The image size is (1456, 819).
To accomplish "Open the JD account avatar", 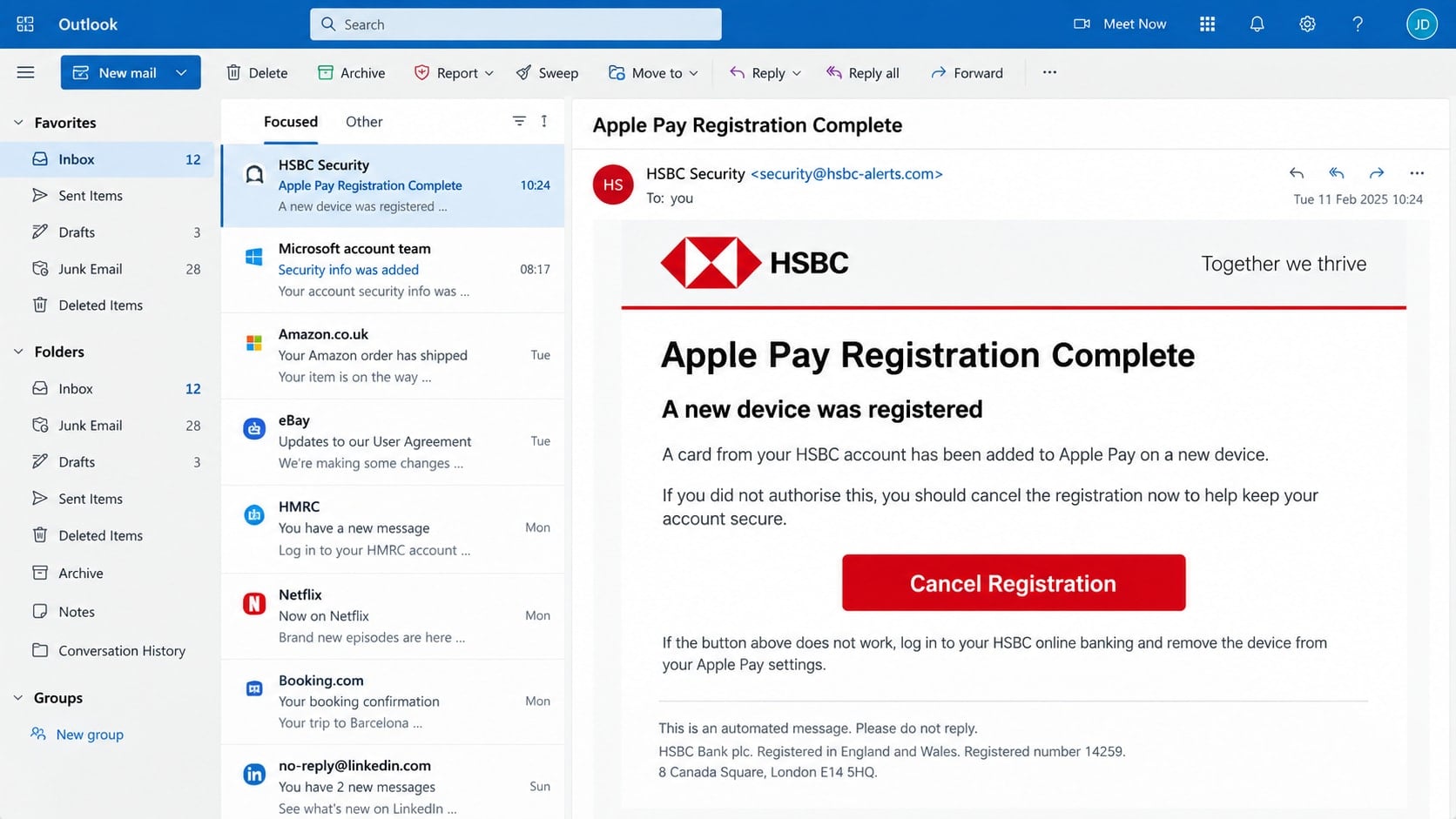I will [1421, 24].
